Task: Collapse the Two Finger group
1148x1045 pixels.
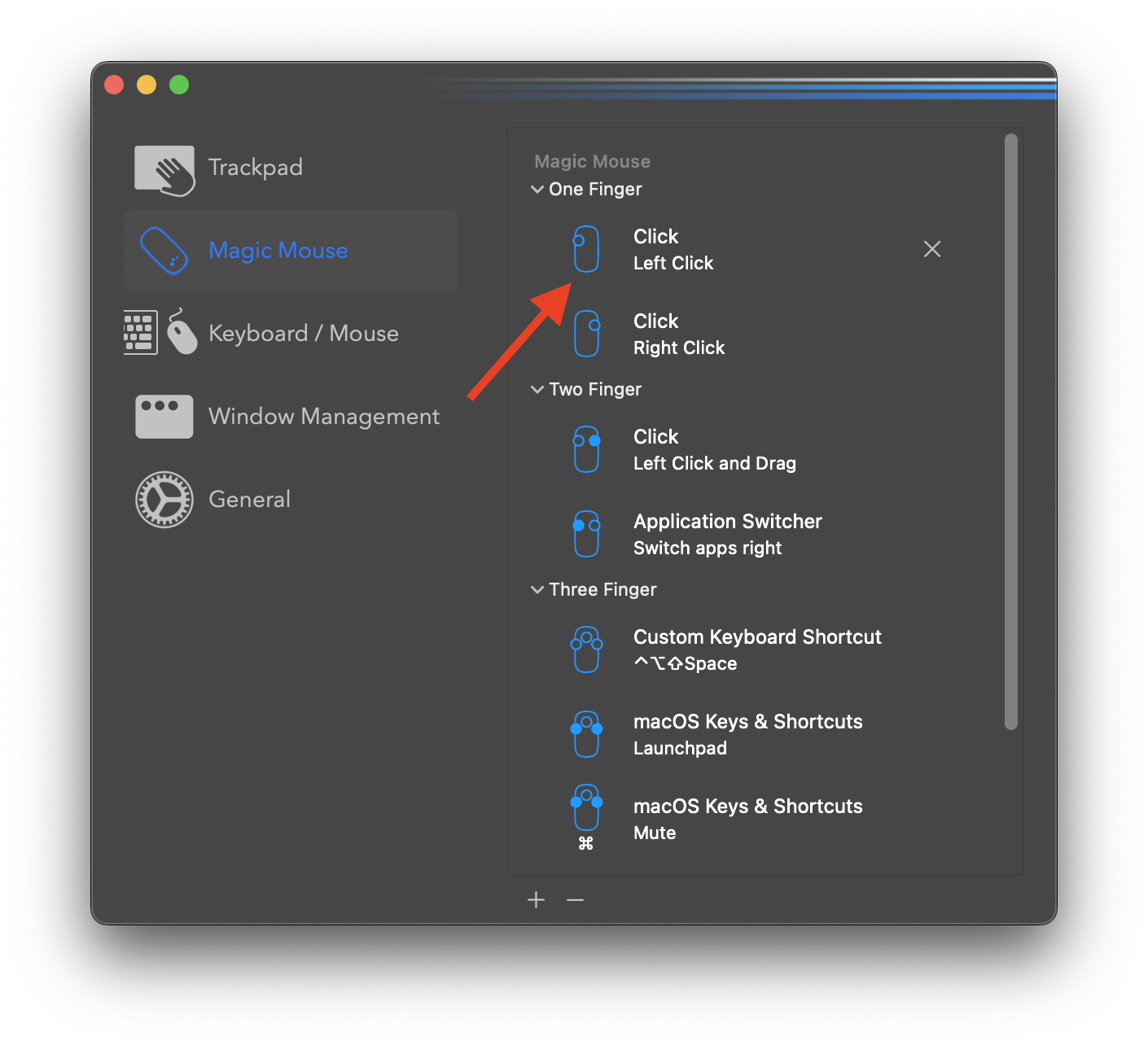Action: tap(537, 390)
